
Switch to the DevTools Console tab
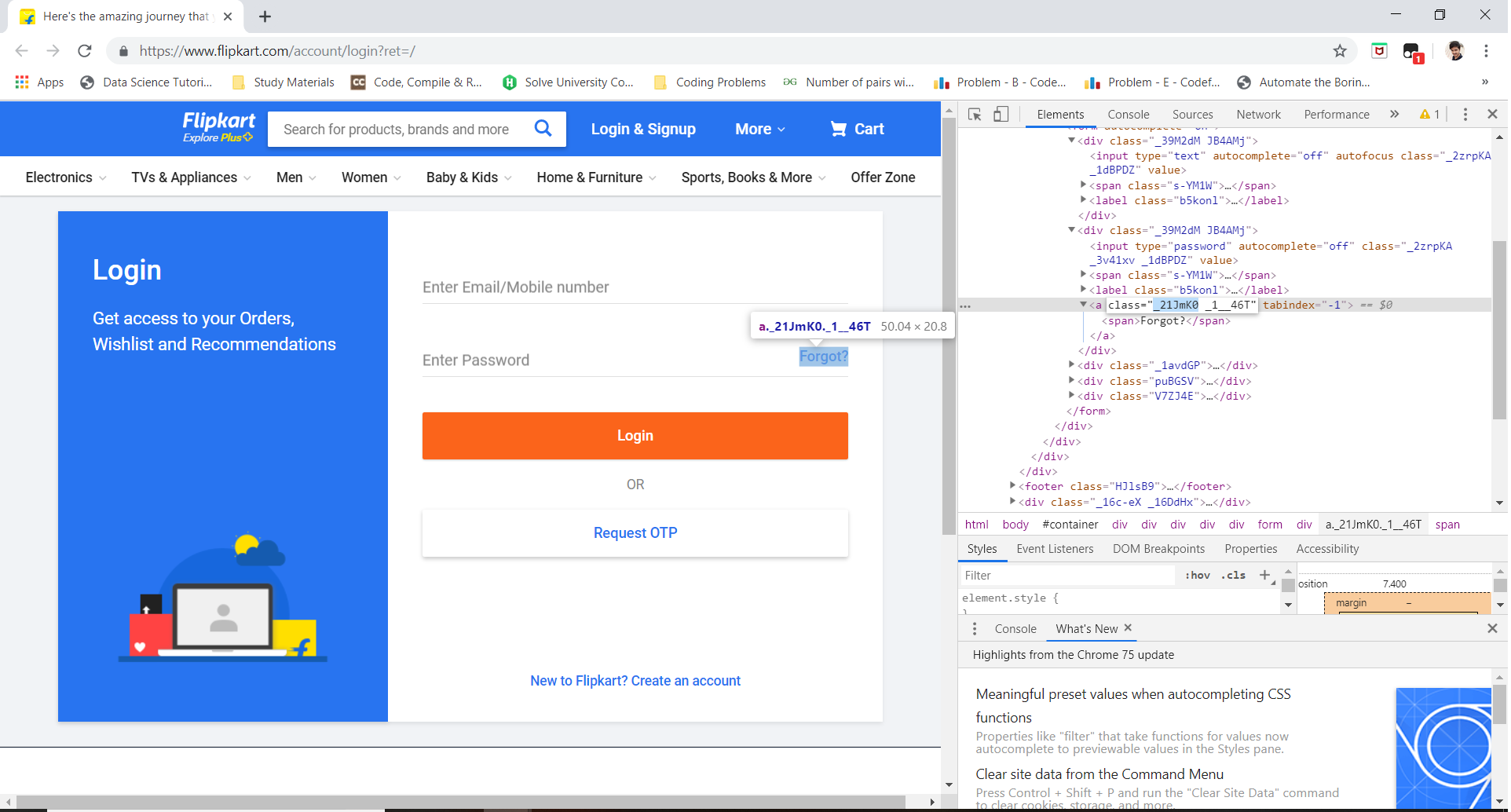1128,115
